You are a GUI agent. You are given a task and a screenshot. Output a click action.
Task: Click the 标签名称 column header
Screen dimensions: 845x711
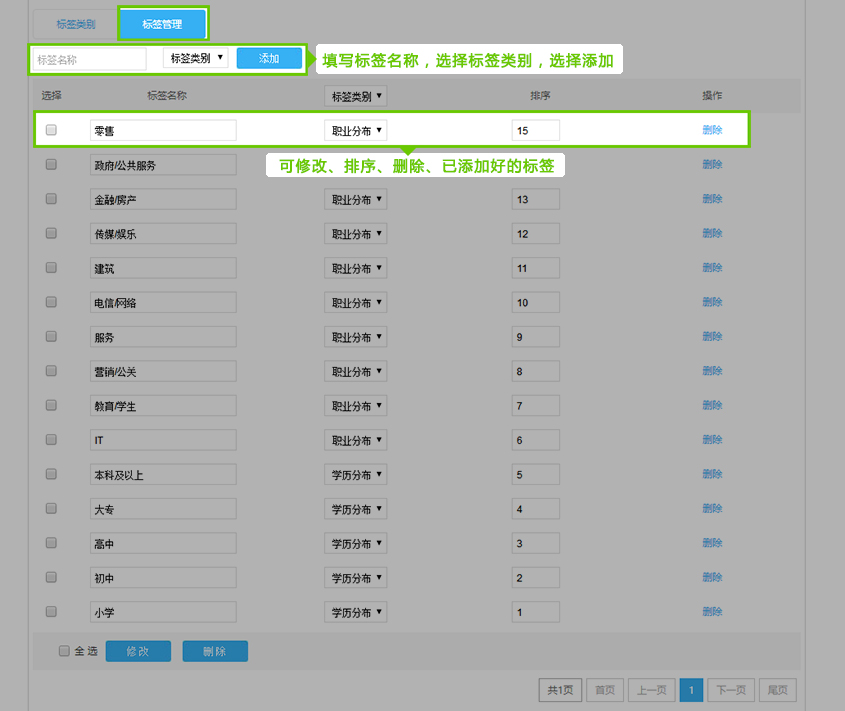167,95
